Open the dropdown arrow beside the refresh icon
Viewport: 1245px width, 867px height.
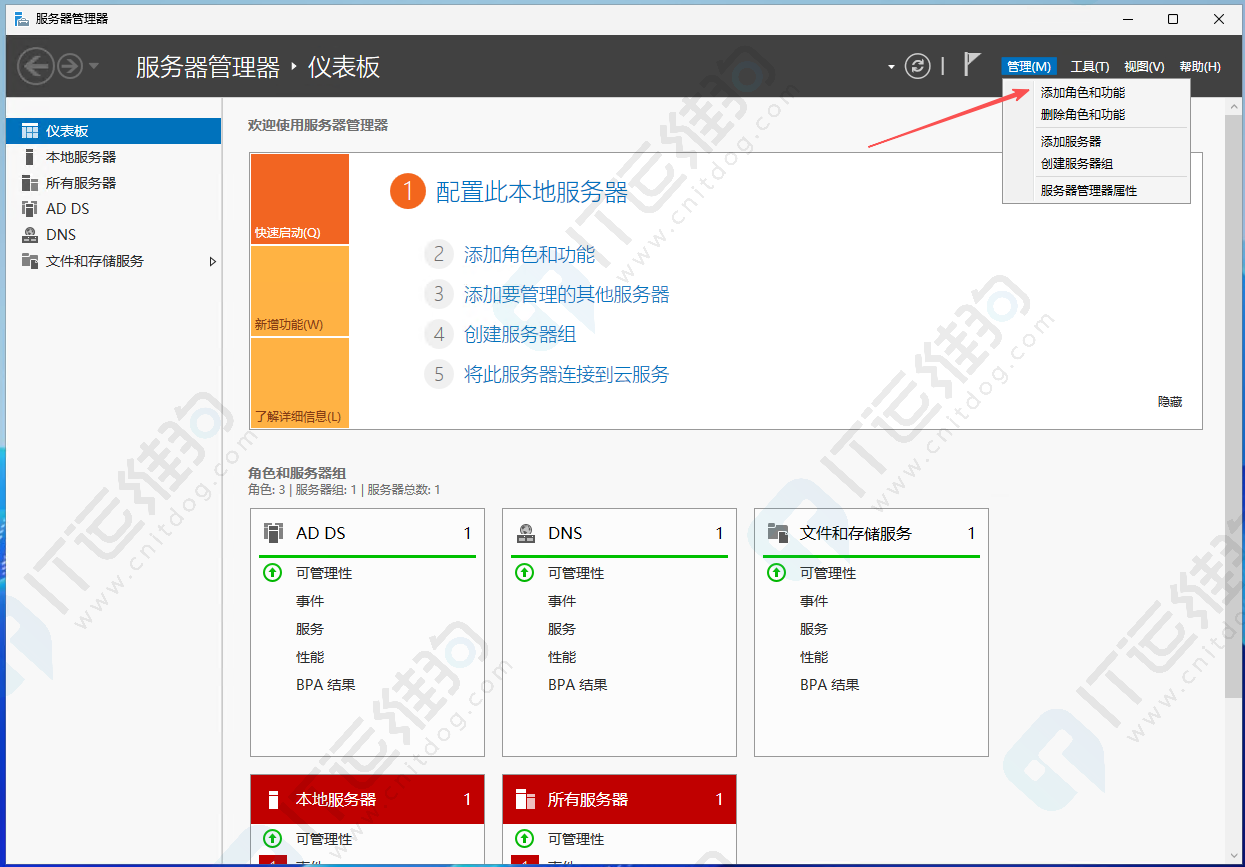tap(891, 67)
